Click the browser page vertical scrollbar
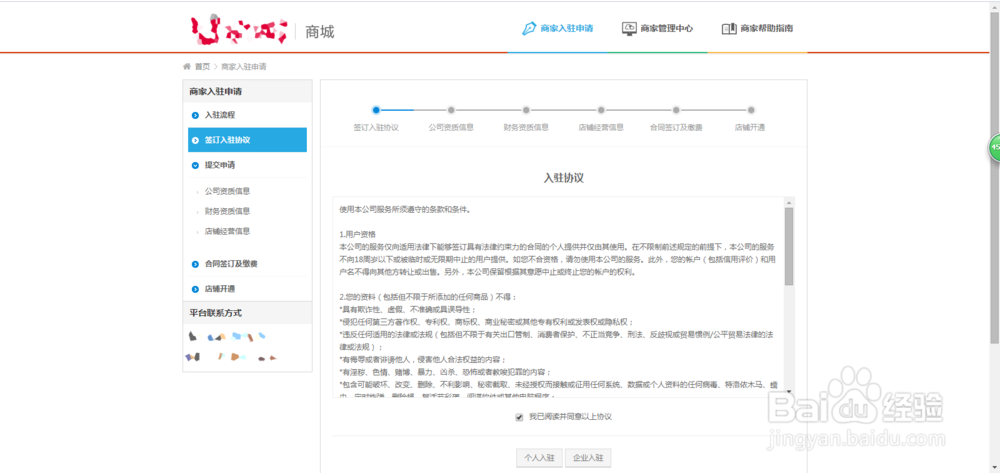This screenshot has width=1000, height=473. pyautogui.click(x=996, y=178)
